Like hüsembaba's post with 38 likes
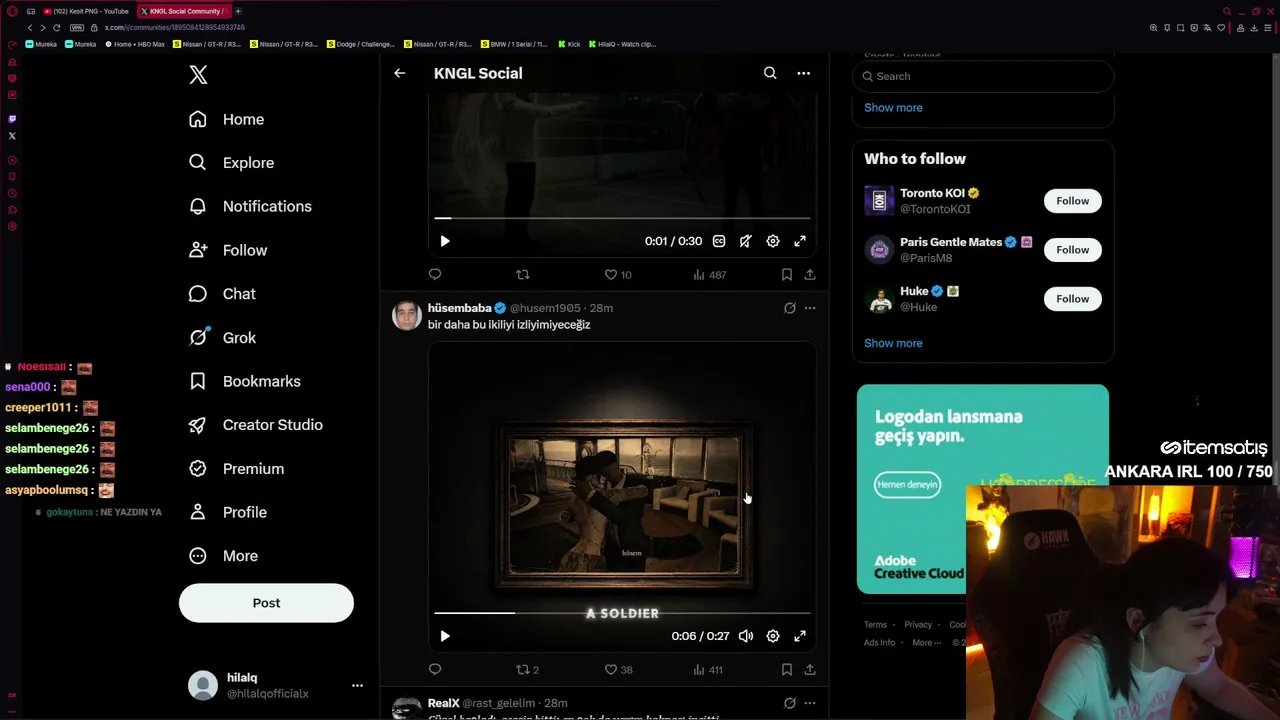The image size is (1280, 720). (x=618, y=669)
